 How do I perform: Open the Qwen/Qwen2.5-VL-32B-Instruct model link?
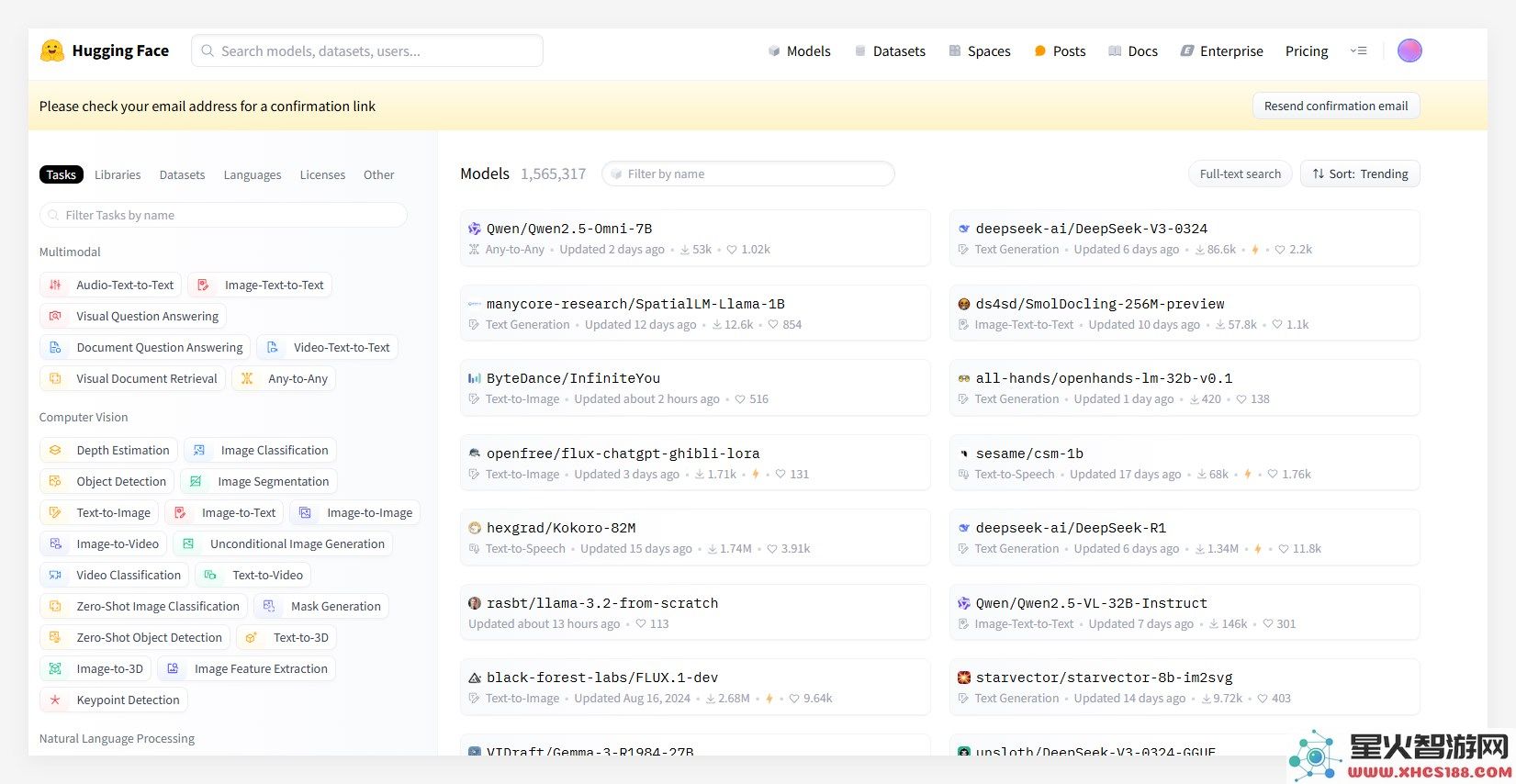[x=1091, y=603]
